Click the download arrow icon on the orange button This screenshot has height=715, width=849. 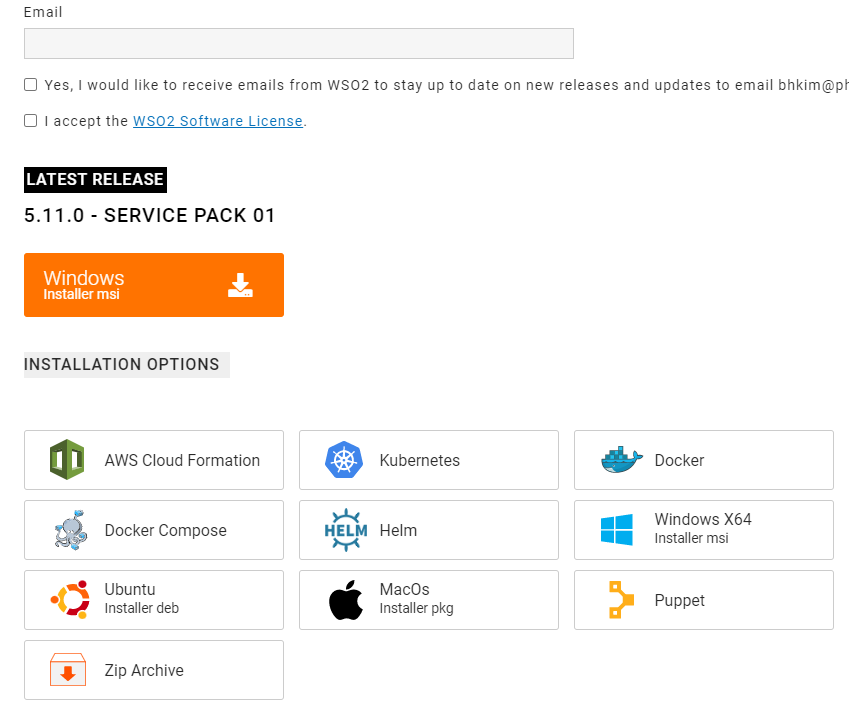(240, 285)
